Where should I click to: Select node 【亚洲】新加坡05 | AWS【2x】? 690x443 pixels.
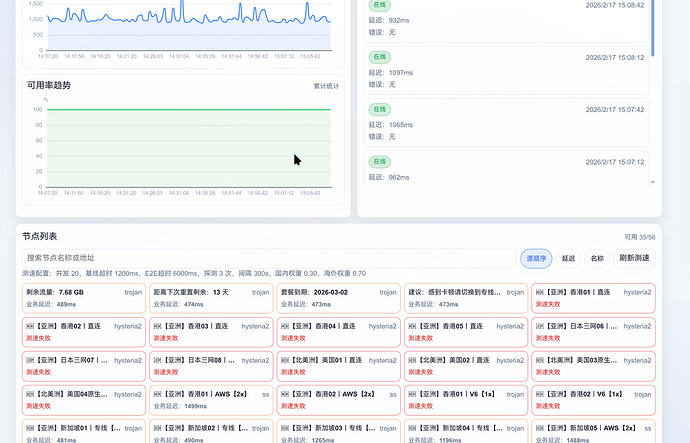tap(593, 432)
